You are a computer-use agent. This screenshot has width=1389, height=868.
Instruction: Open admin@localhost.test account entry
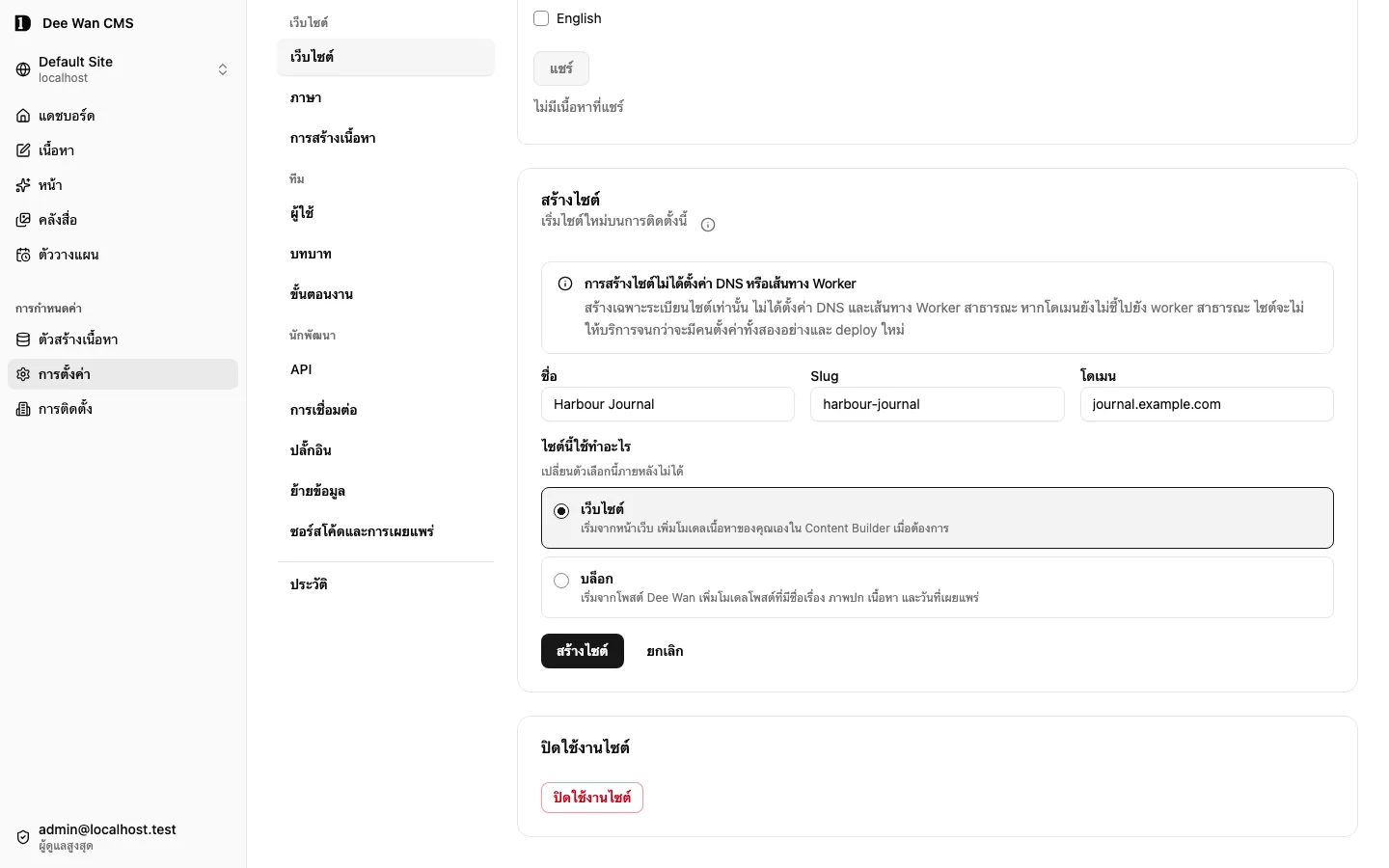pos(123,837)
